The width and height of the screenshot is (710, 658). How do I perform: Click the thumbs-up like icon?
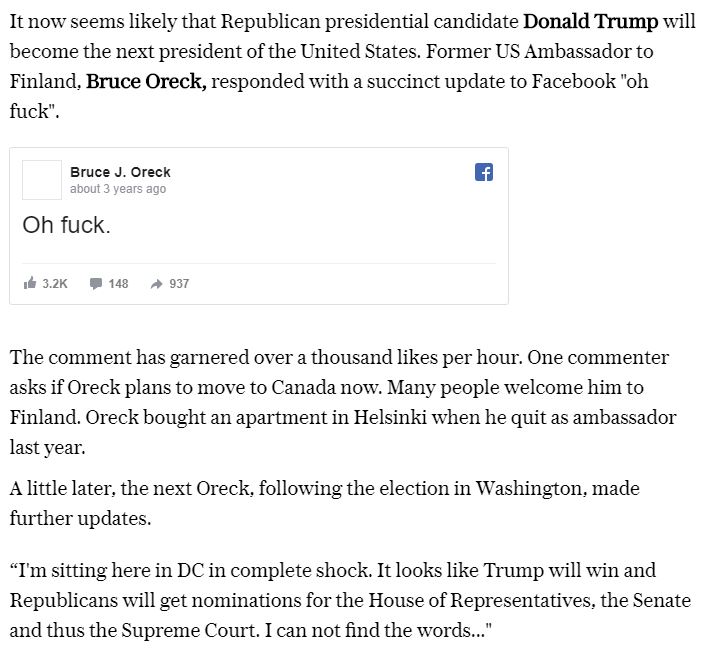point(29,283)
